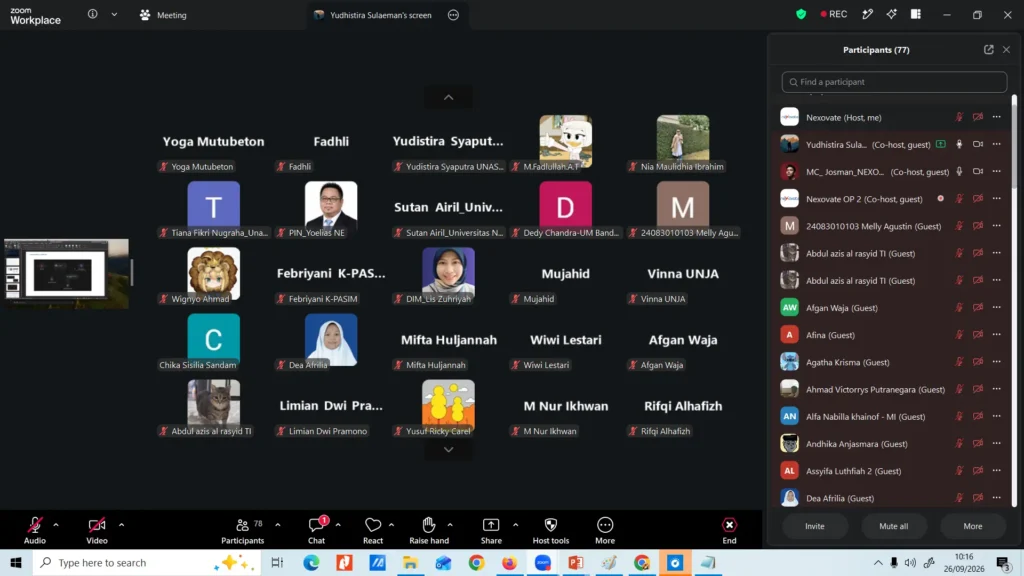
Task: Expand audio settings caret
Action: 56,524
